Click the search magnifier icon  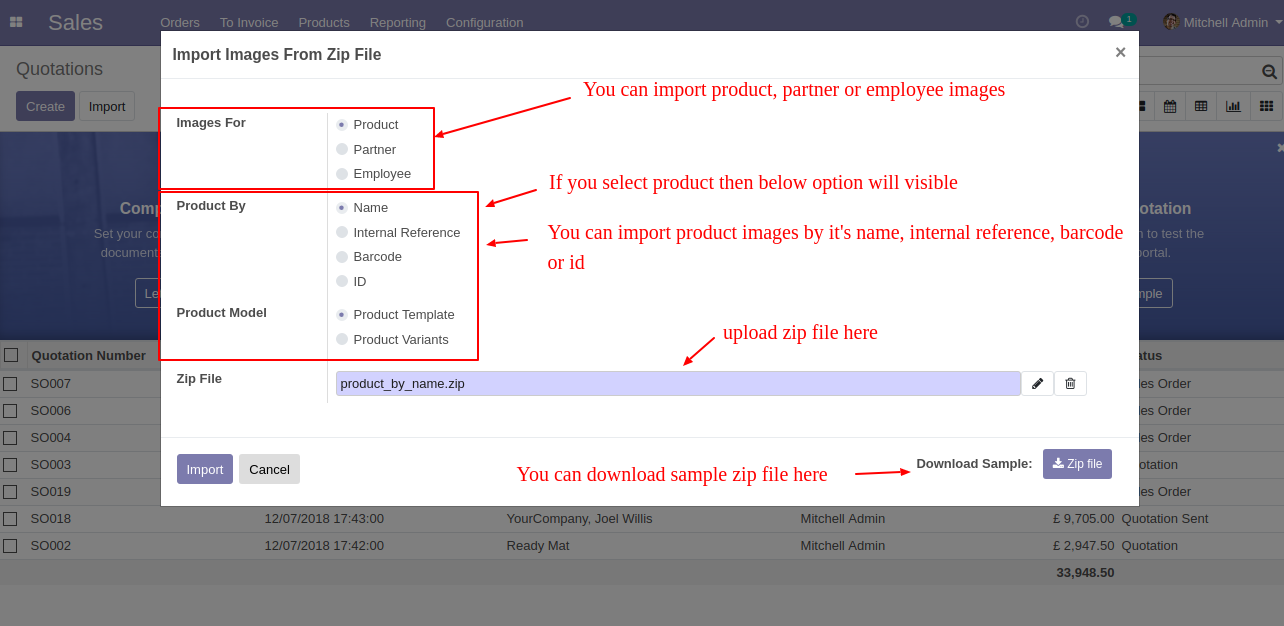pyautogui.click(x=1269, y=71)
